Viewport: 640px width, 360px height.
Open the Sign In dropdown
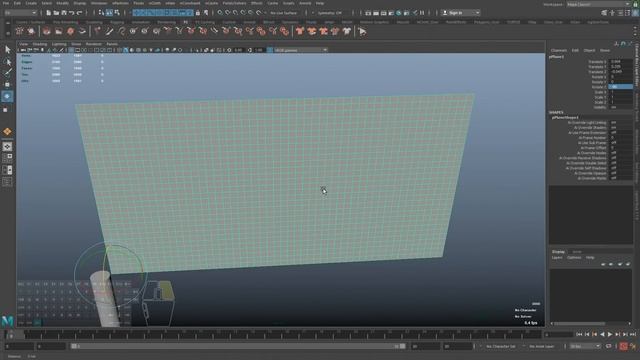point(461,13)
